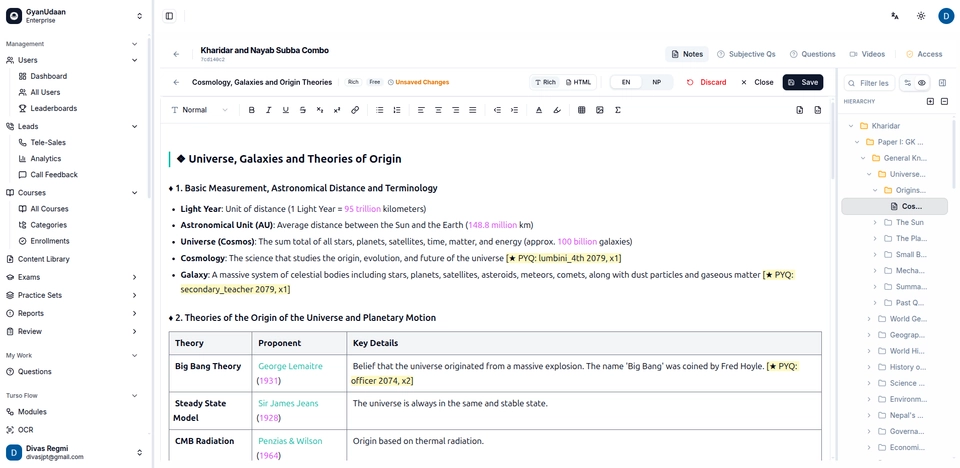
Task: Collapse the Kharidar folder in hierarchy
Action: pos(850,126)
